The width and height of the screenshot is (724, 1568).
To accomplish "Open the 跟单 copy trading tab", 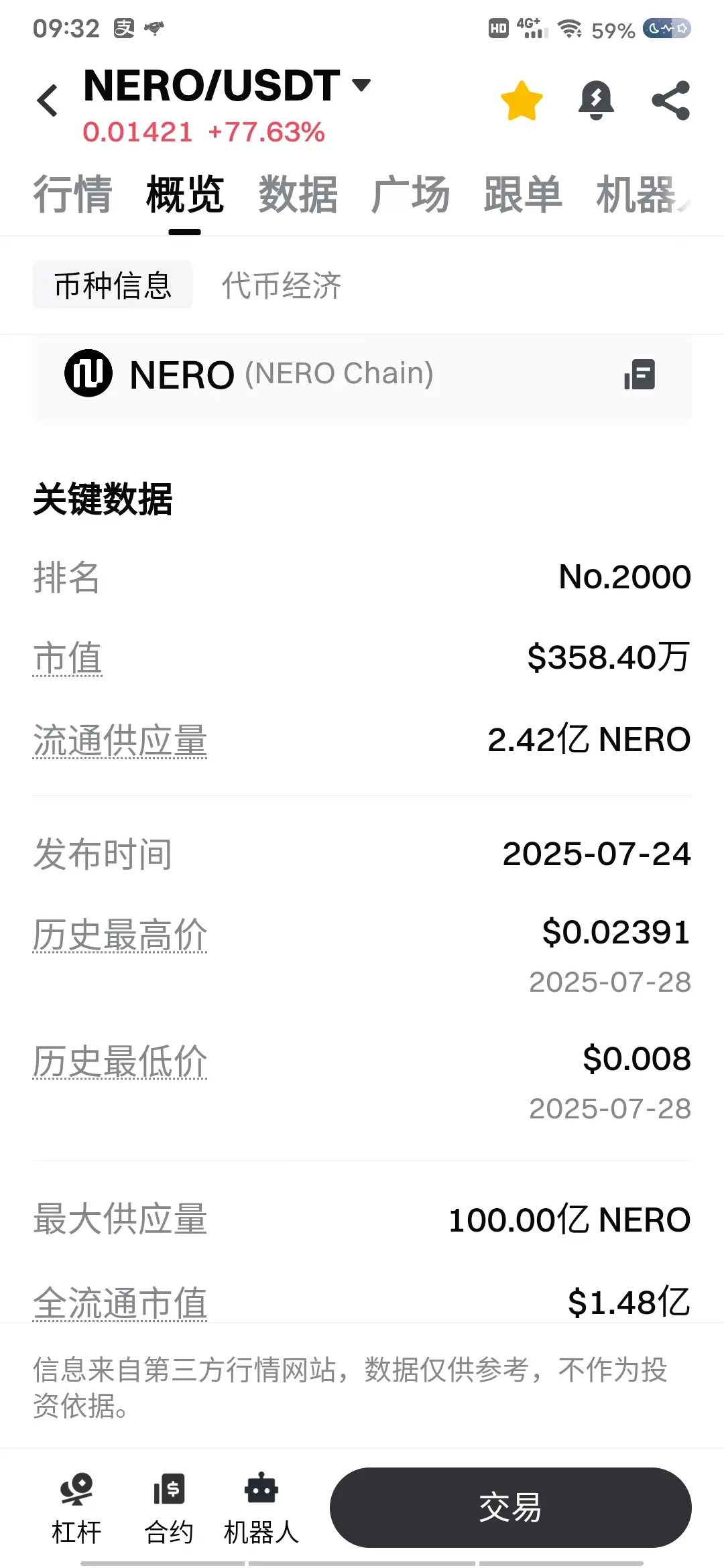I will [524, 195].
